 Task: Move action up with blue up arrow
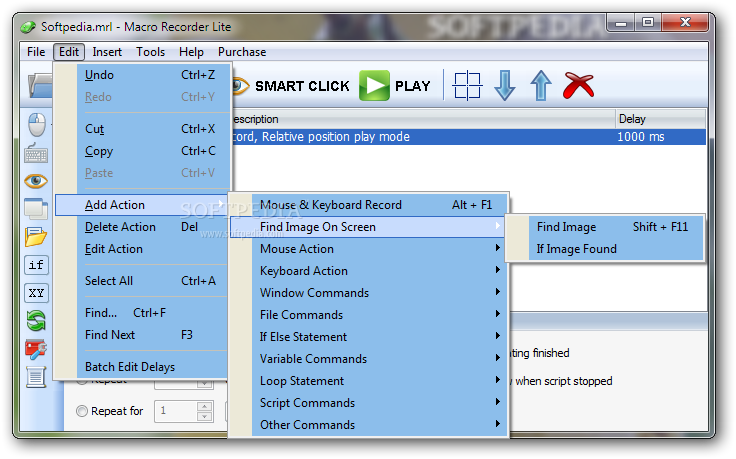(541, 85)
